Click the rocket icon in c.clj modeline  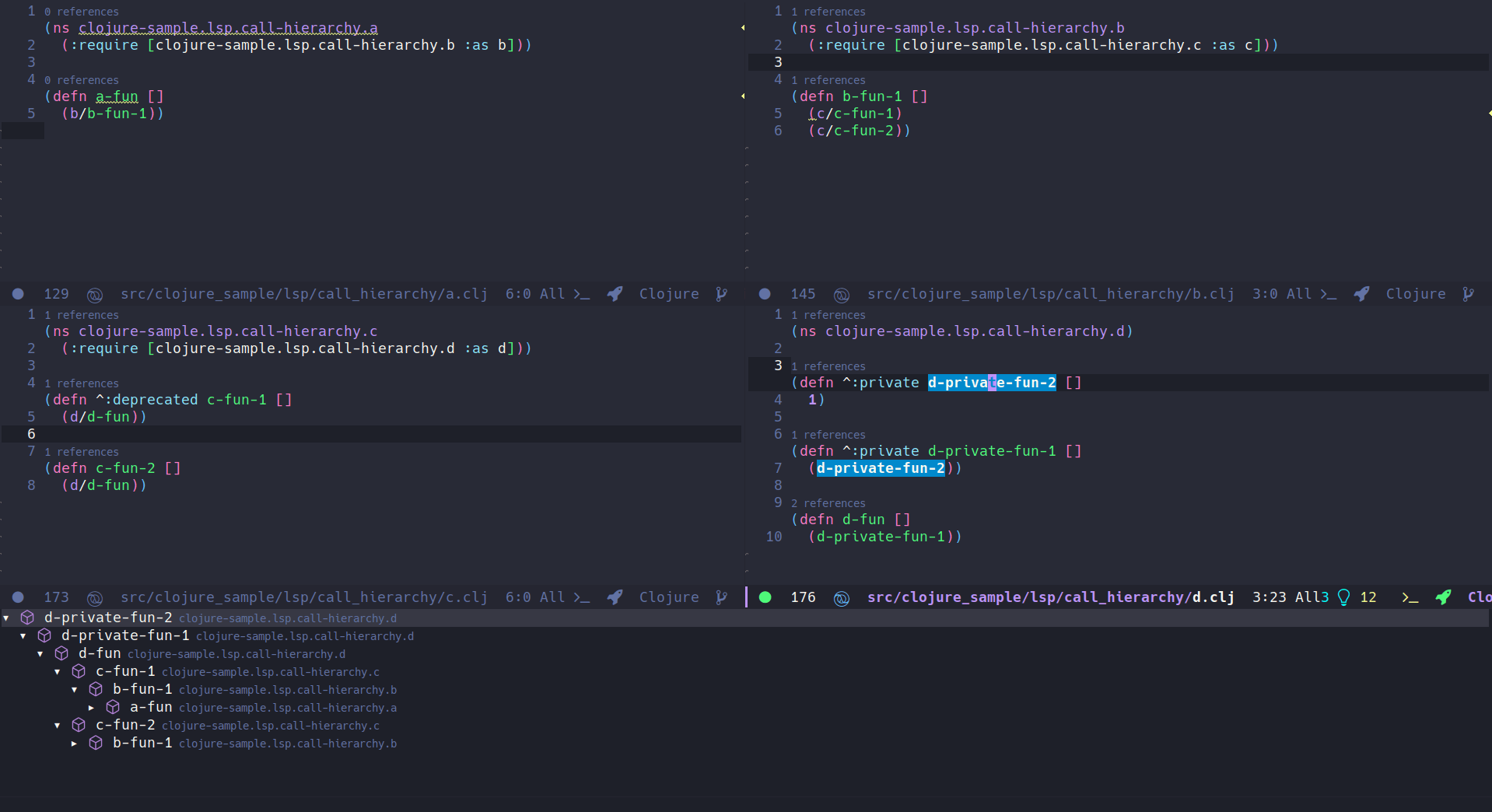[614, 597]
